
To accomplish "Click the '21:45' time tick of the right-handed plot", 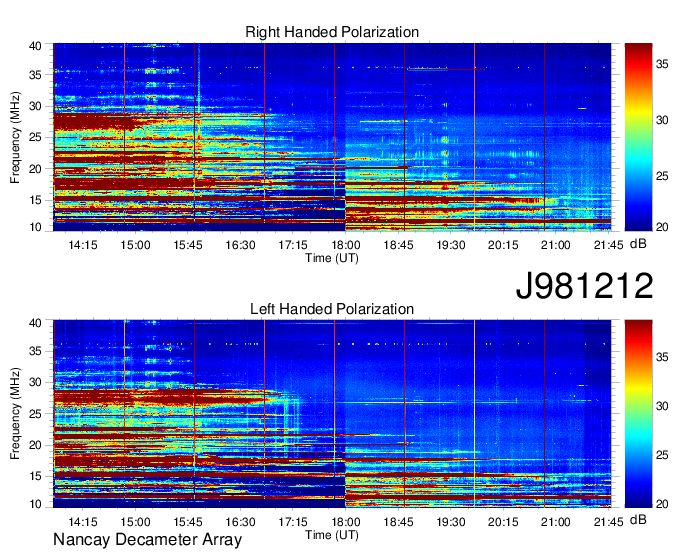I will [608, 245].
